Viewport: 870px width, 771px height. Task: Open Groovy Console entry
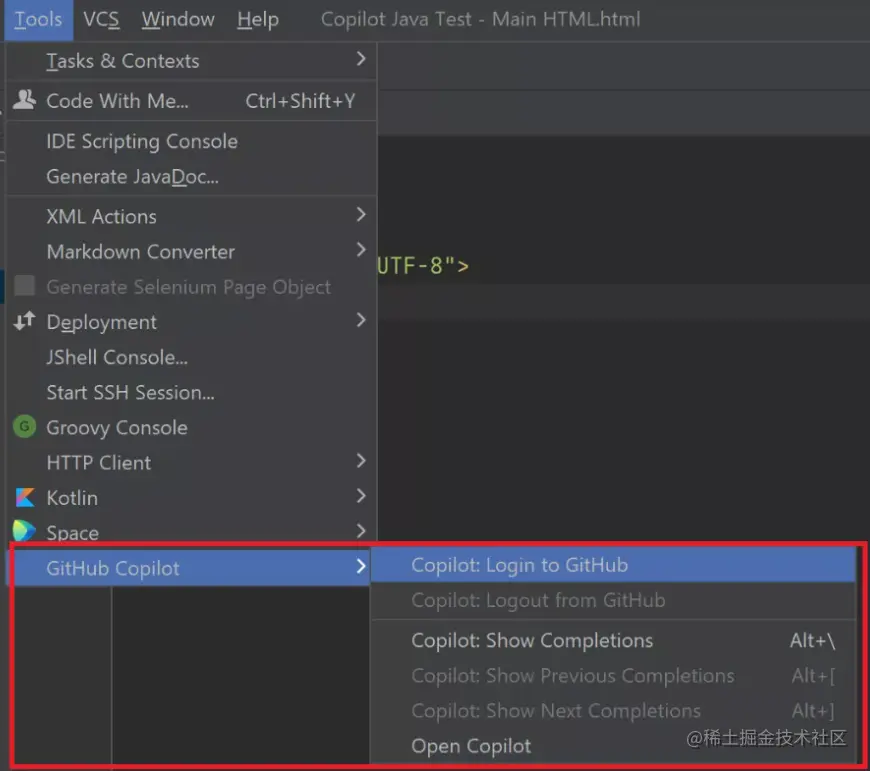click(x=191, y=428)
